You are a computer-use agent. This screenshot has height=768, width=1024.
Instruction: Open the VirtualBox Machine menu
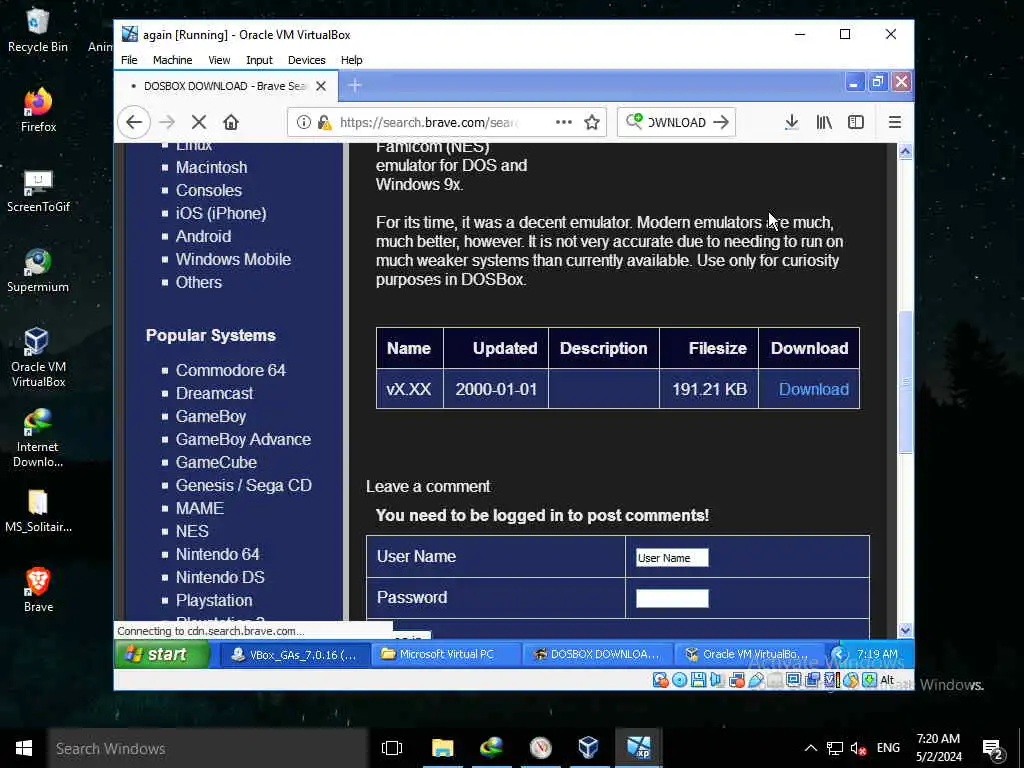click(172, 60)
